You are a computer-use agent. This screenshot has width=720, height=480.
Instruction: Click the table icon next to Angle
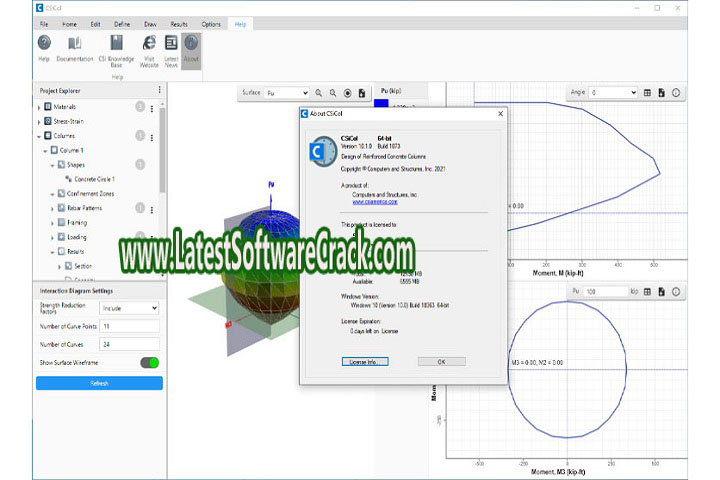(647, 93)
